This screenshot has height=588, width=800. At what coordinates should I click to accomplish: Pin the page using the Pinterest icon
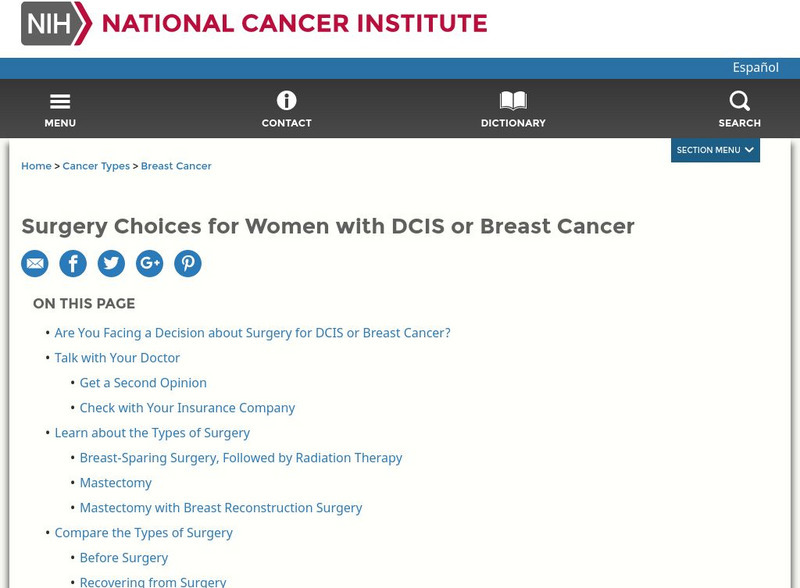[x=188, y=263]
